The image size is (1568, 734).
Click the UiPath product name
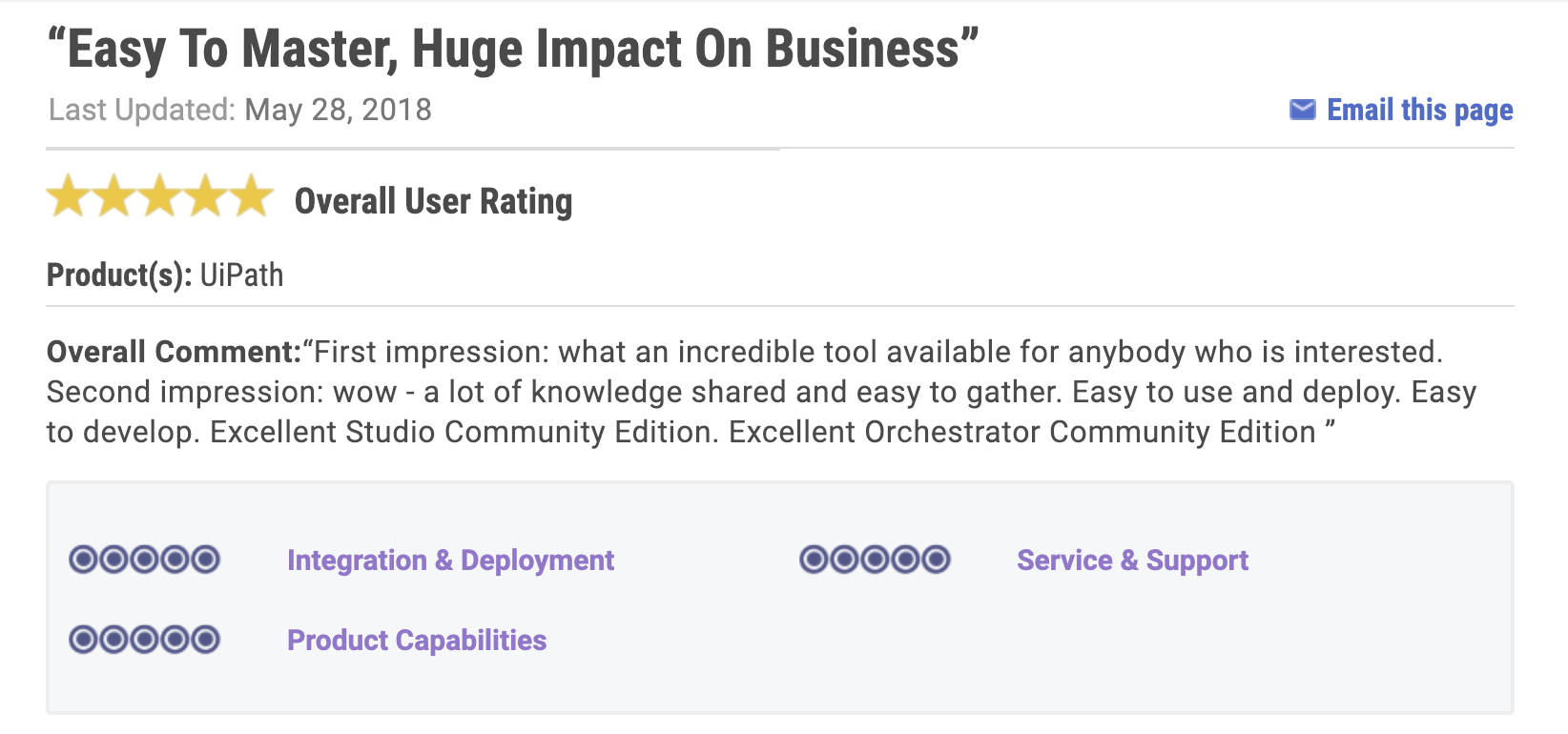click(241, 275)
